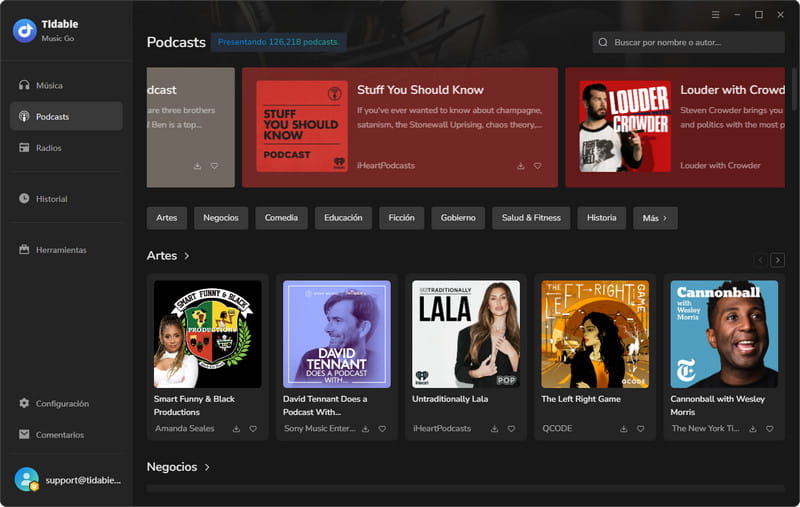This screenshot has height=507, width=800.
Task: Filter by the Negocios category
Action: (x=221, y=218)
